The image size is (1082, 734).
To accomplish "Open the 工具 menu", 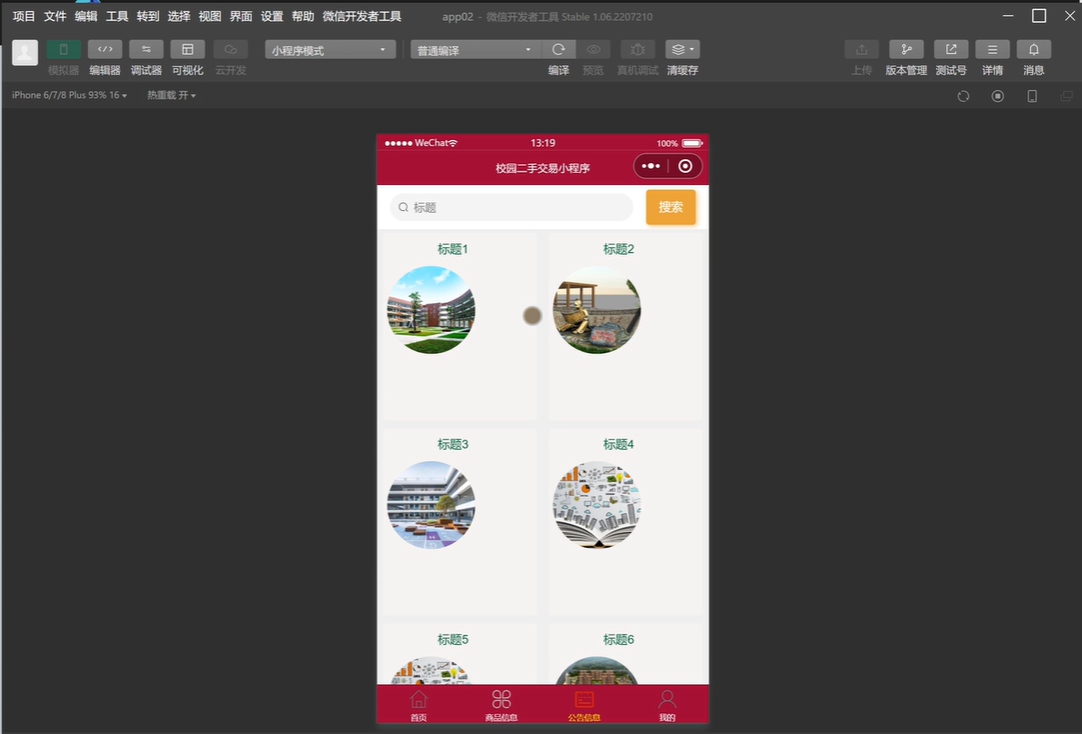I will (117, 16).
